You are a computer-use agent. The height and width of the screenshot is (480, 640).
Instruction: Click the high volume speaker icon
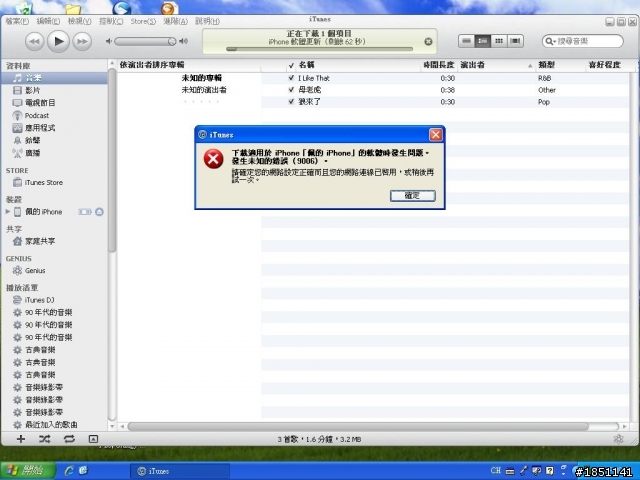(x=184, y=41)
